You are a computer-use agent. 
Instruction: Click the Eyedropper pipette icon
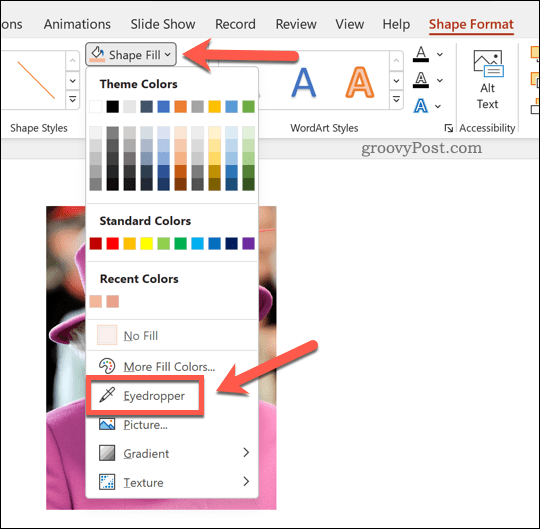[x=107, y=395]
